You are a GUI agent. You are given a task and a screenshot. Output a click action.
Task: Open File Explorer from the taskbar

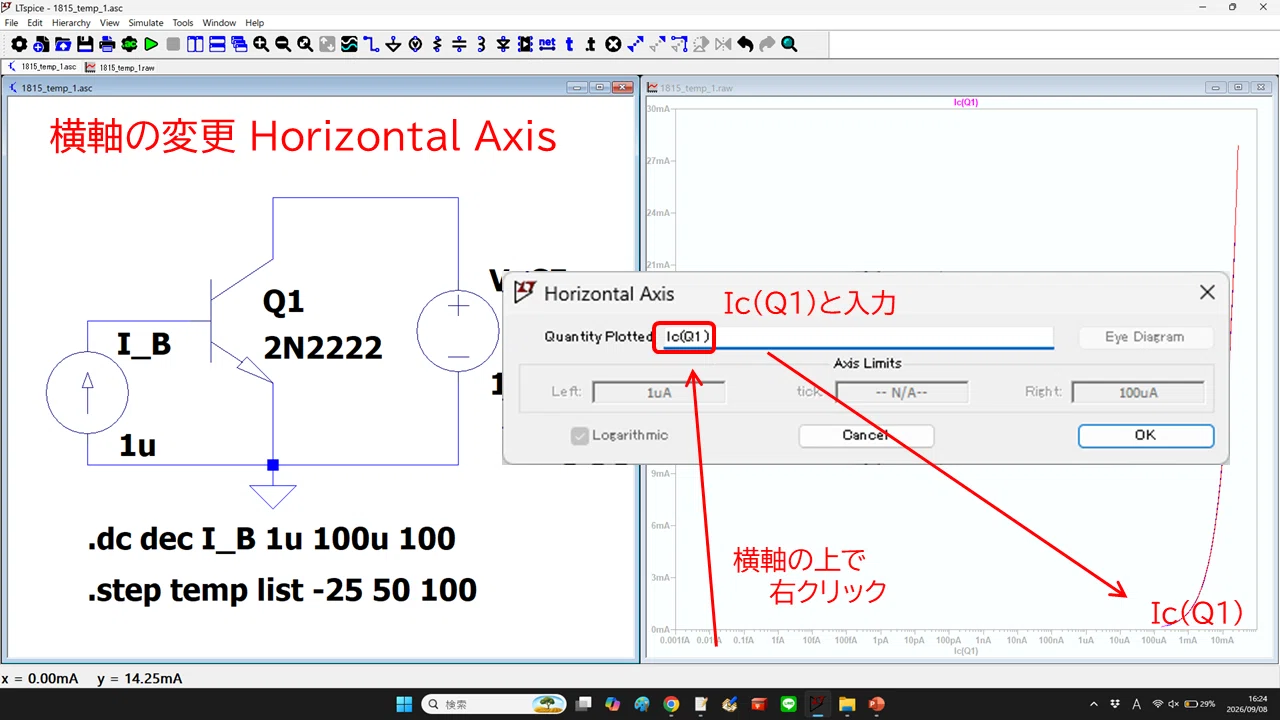coord(847,704)
